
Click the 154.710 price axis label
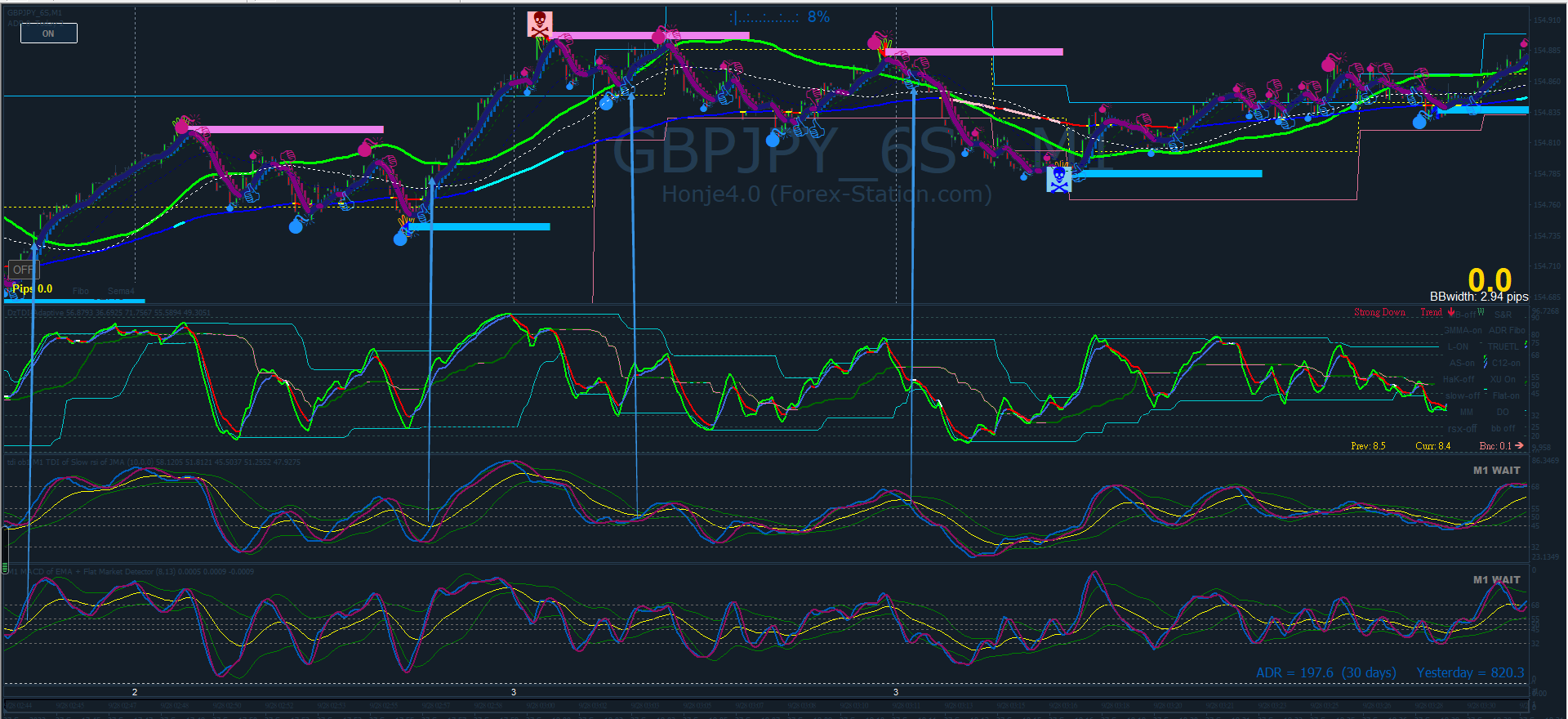(x=1547, y=266)
